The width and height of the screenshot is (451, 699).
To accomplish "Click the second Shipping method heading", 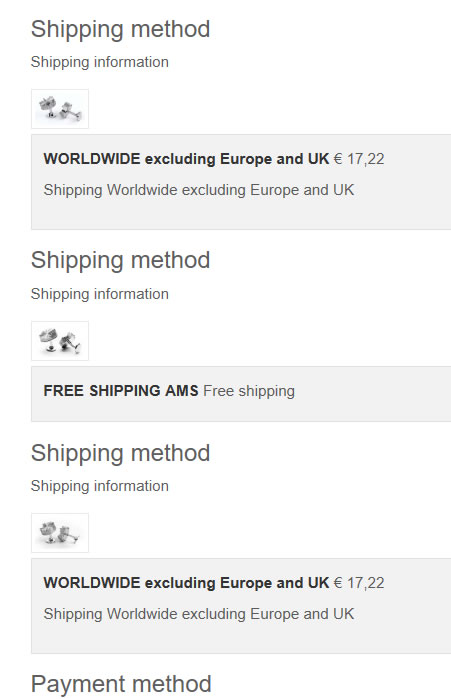I will 120,260.
